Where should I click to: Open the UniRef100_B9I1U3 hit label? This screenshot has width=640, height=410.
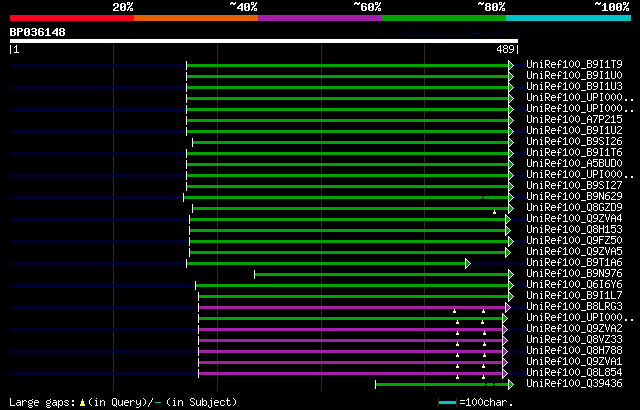click(574, 86)
